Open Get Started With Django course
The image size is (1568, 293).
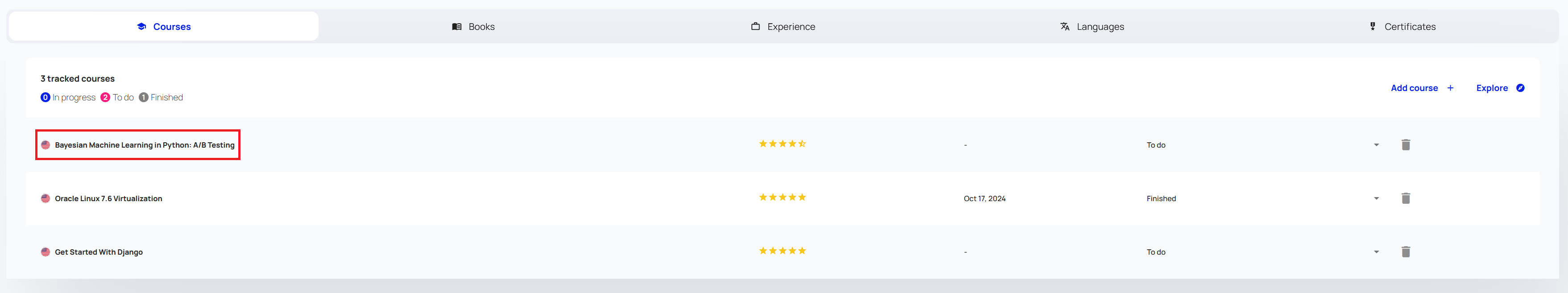[99, 252]
